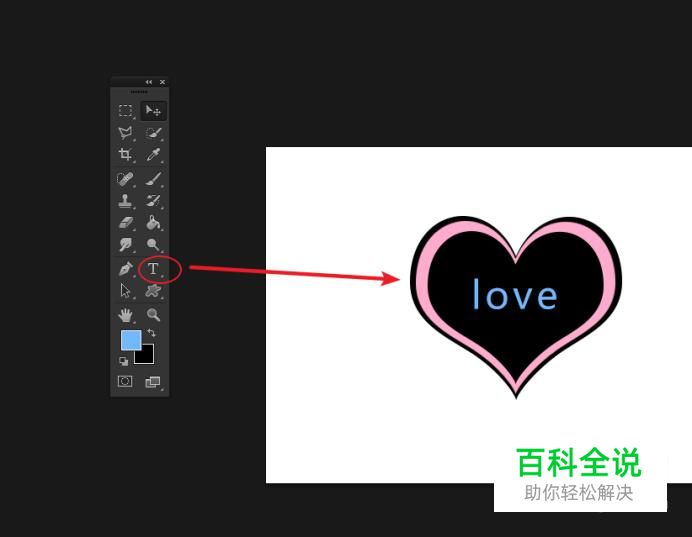Viewport: 692px width, 537px height.
Task: Select the Eyedropper tool
Action: tap(154, 154)
